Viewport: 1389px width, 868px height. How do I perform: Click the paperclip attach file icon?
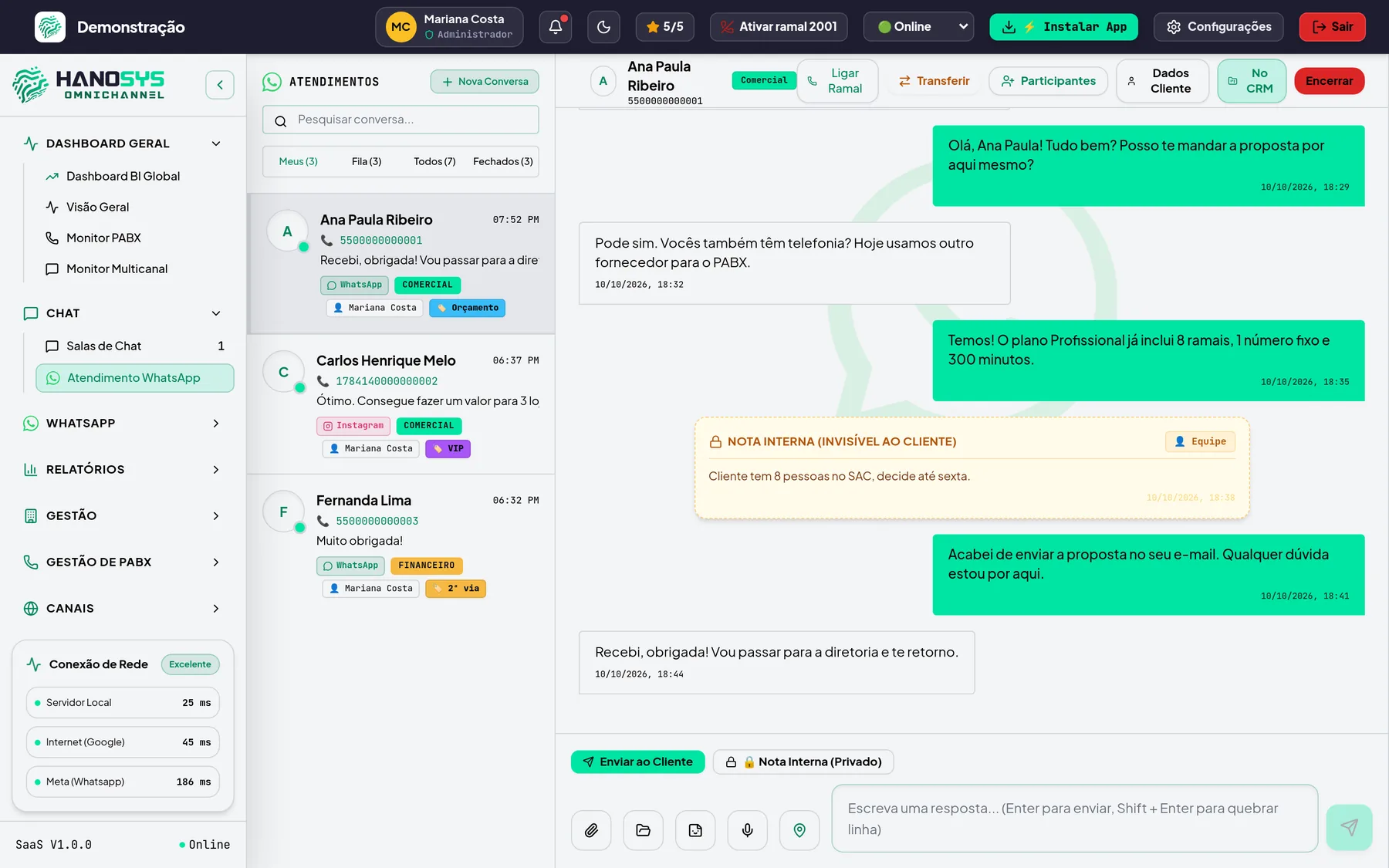591,830
